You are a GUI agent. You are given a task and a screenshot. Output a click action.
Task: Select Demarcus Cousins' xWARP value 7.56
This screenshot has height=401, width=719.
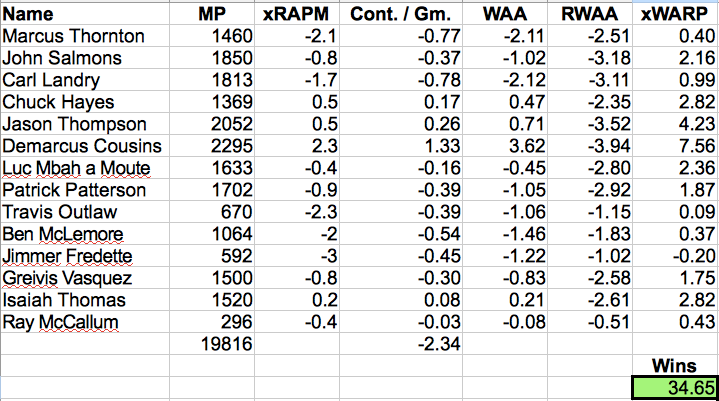coord(675,146)
